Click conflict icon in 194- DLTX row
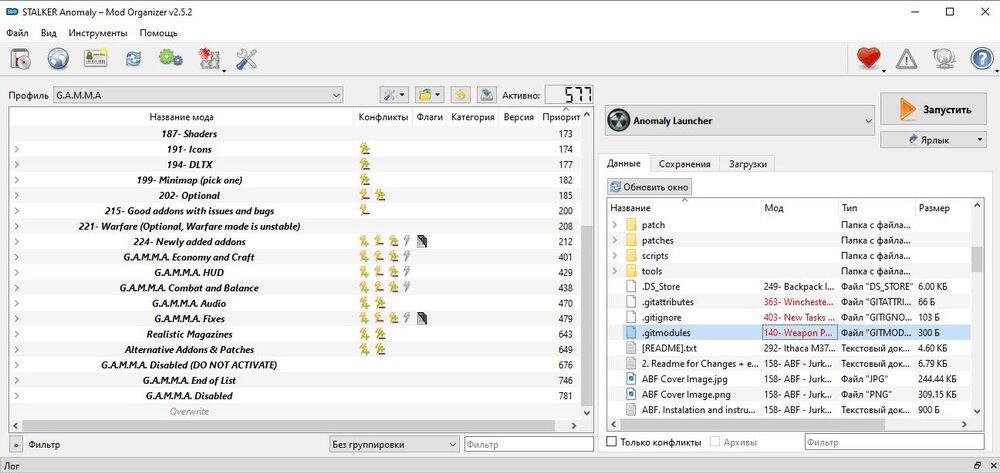1000x474 pixels. [x=364, y=165]
